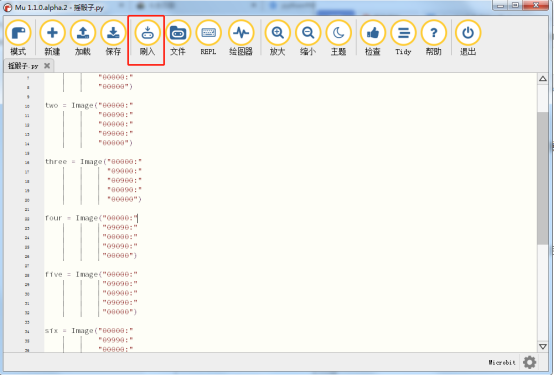The height and width of the screenshot is (376, 554).
Task: Click scrollbar down arrow
Action: [x=543, y=346]
